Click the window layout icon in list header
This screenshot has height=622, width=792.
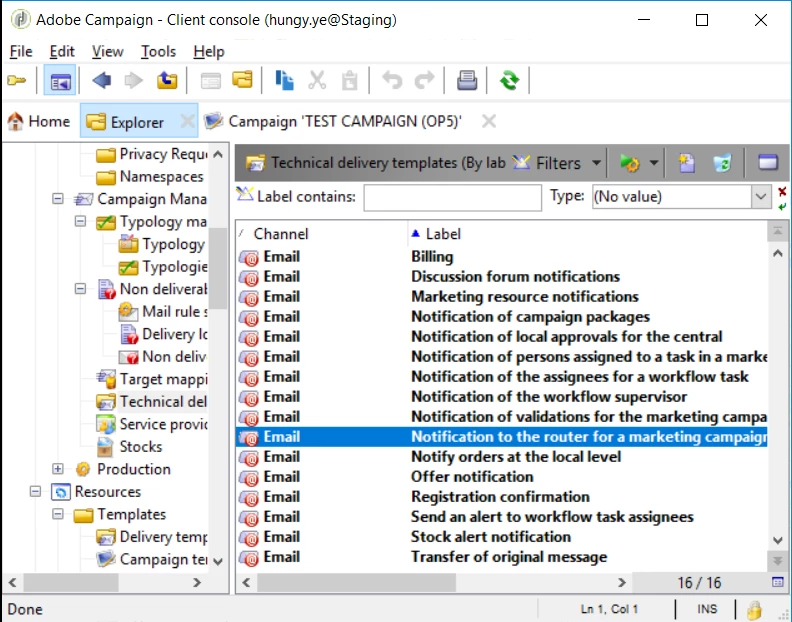point(768,163)
